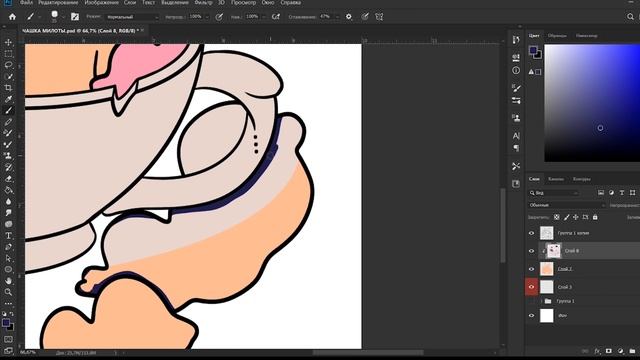
Task: Select the Hand tool
Action: point(8,281)
